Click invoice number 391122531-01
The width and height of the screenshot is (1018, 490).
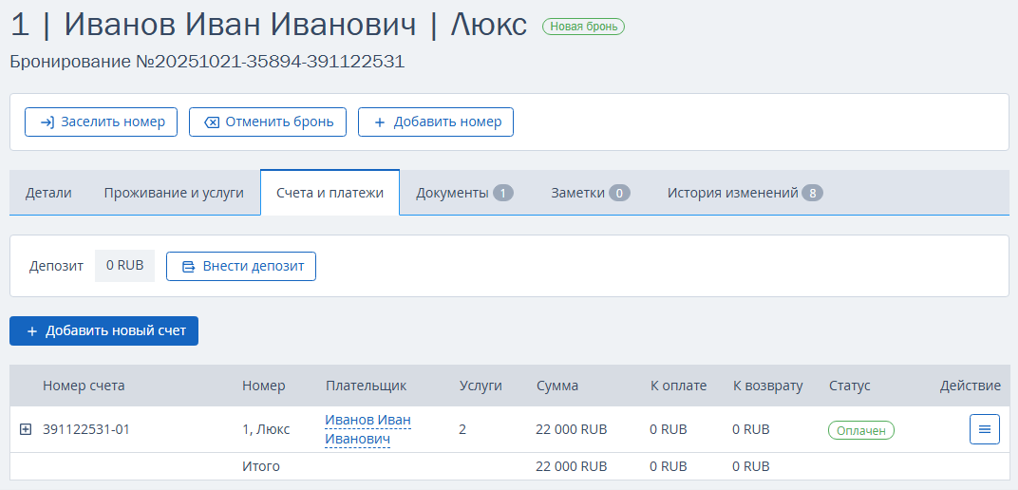tap(86, 430)
